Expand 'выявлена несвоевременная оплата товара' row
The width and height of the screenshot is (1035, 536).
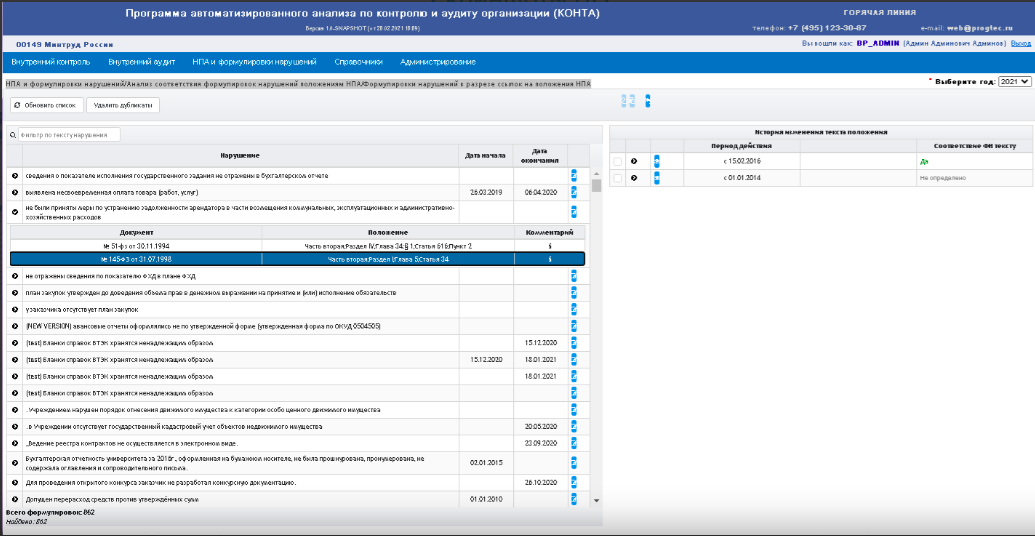15,192
